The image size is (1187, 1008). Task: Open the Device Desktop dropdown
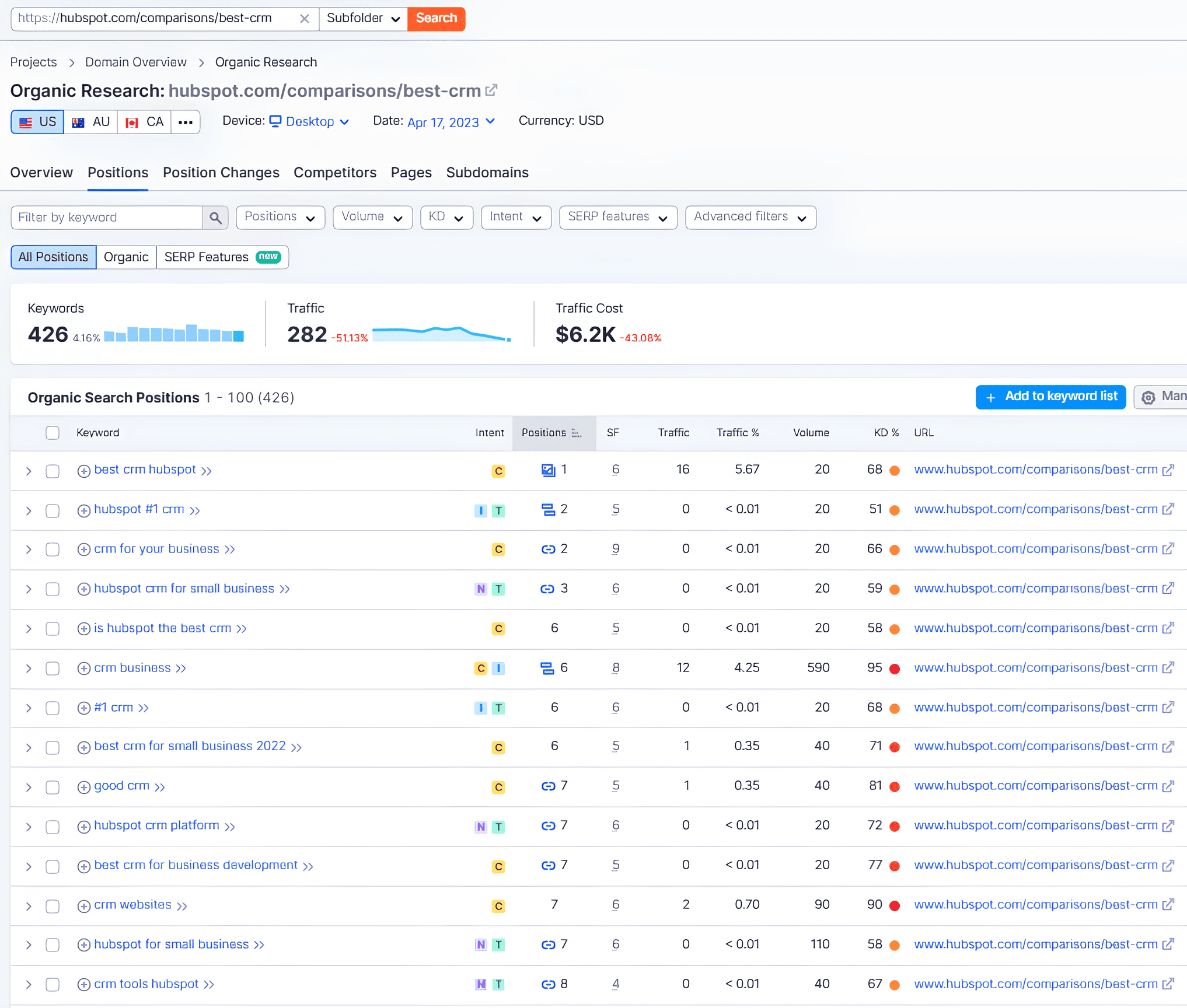point(309,122)
